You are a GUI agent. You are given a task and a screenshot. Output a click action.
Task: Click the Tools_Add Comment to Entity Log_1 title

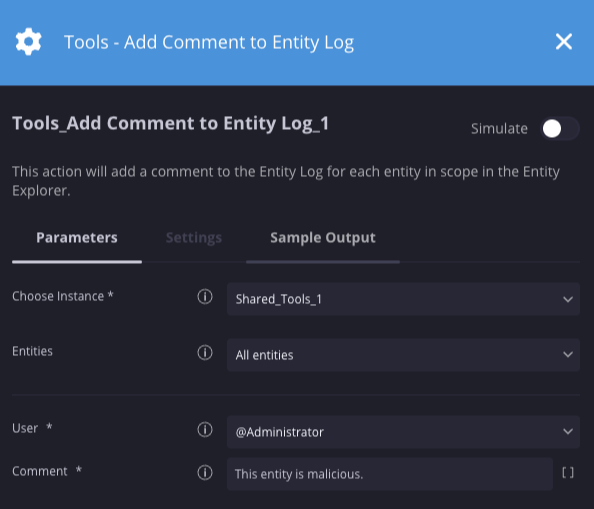[170, 123]
